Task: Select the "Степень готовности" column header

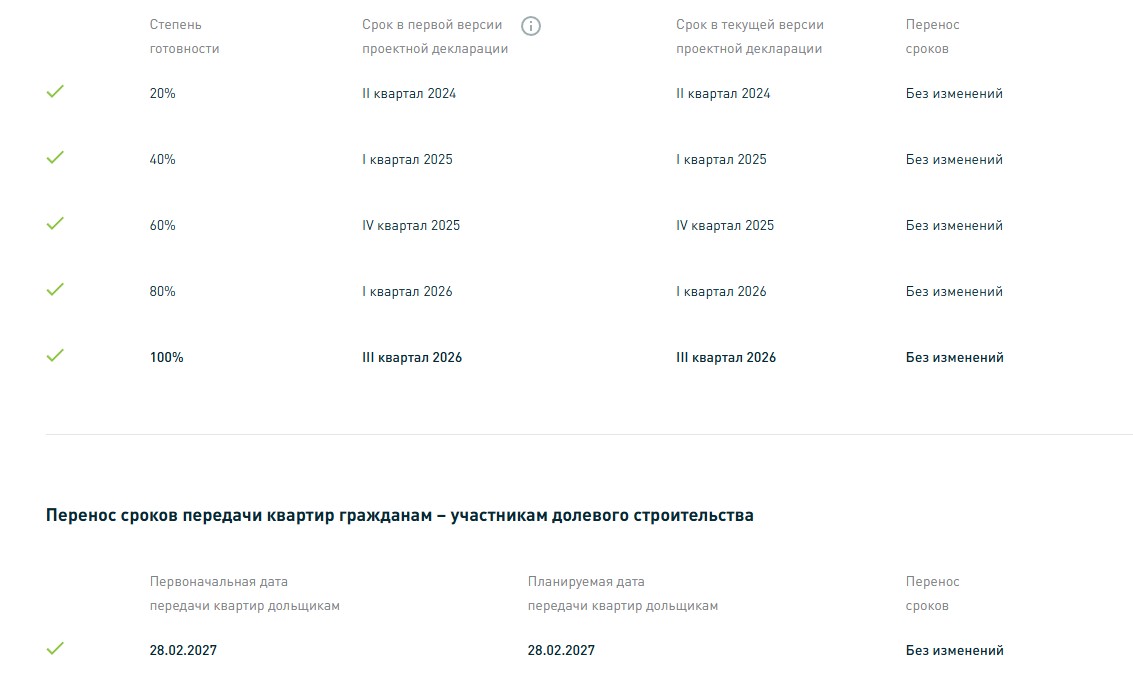Action: coord(184,37)
